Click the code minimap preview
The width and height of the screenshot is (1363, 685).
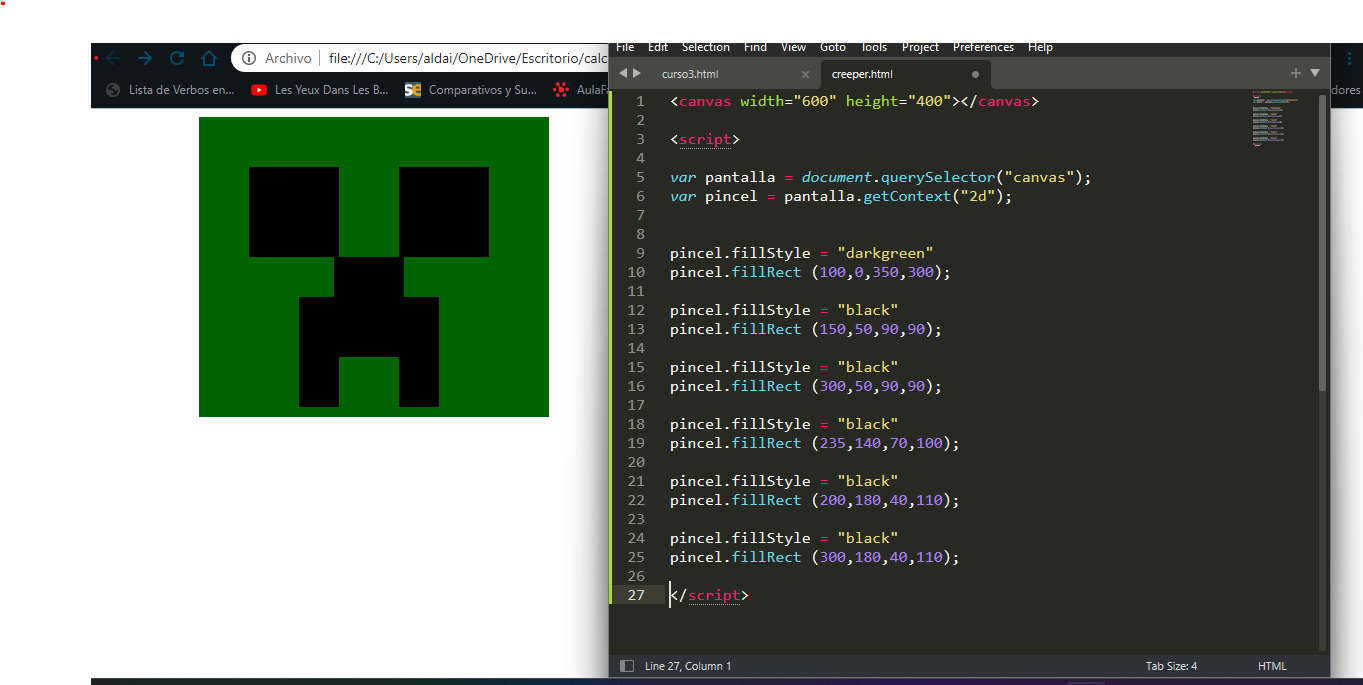click(x=1270, y=118)
